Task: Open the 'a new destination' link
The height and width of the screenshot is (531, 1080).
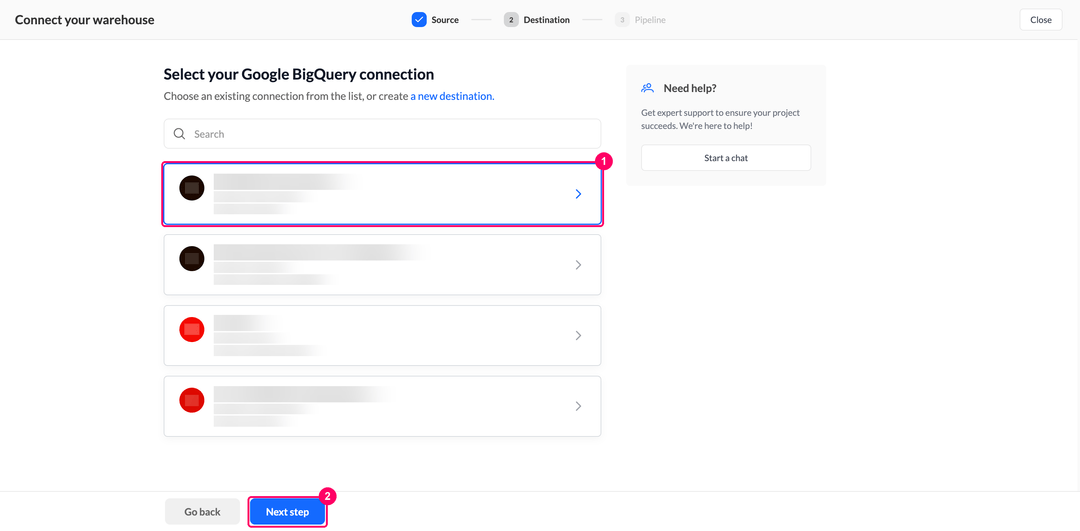Action: coord(453,96)
